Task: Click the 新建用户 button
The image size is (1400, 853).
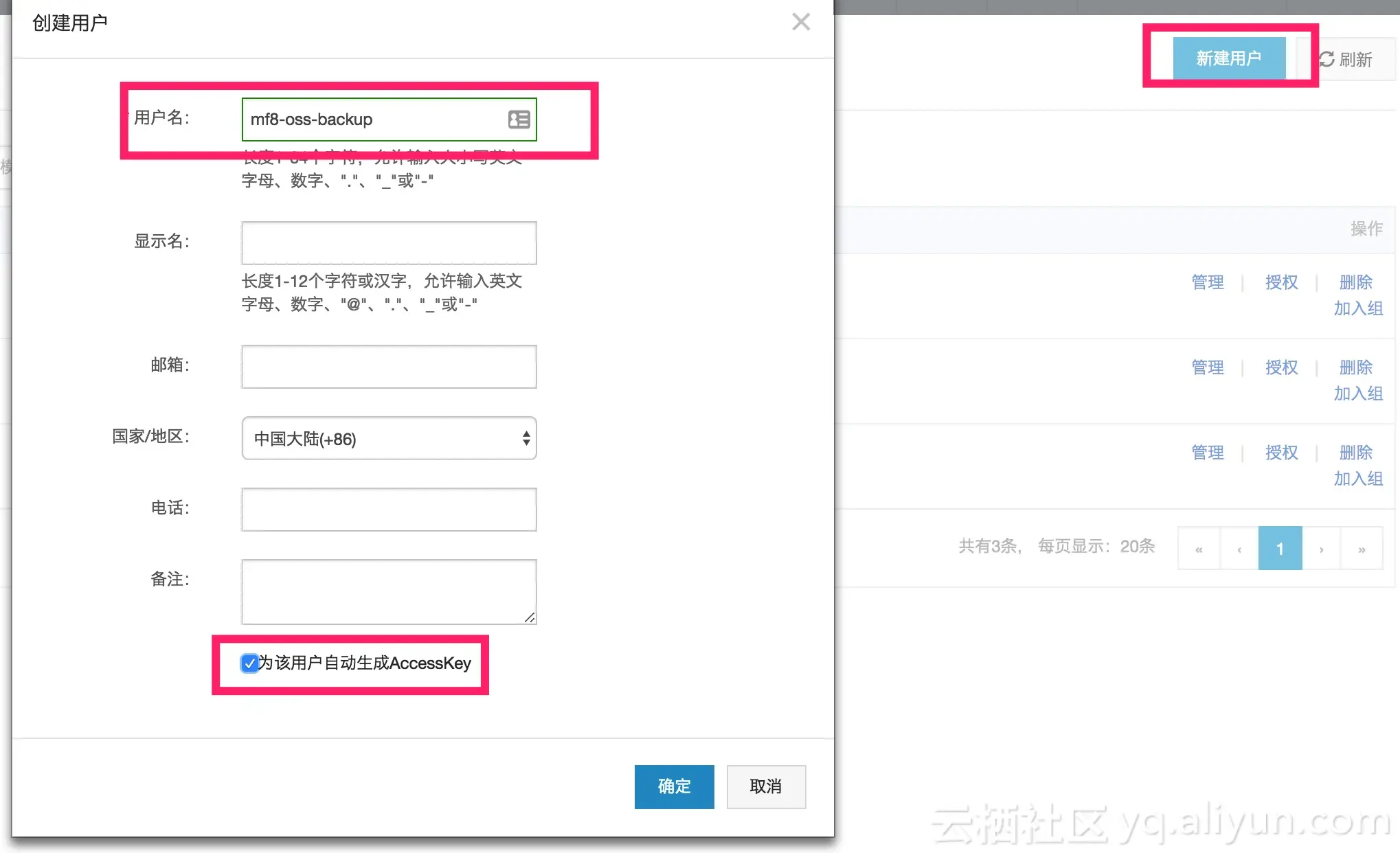Action: click(x=1228, y=58)
